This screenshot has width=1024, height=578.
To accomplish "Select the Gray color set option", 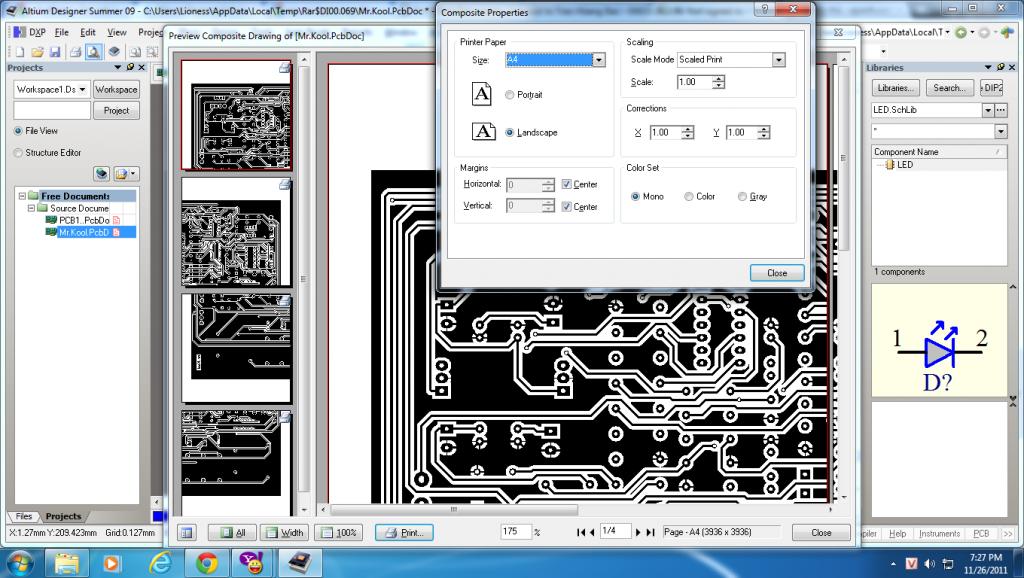I will tap(742, 197).
